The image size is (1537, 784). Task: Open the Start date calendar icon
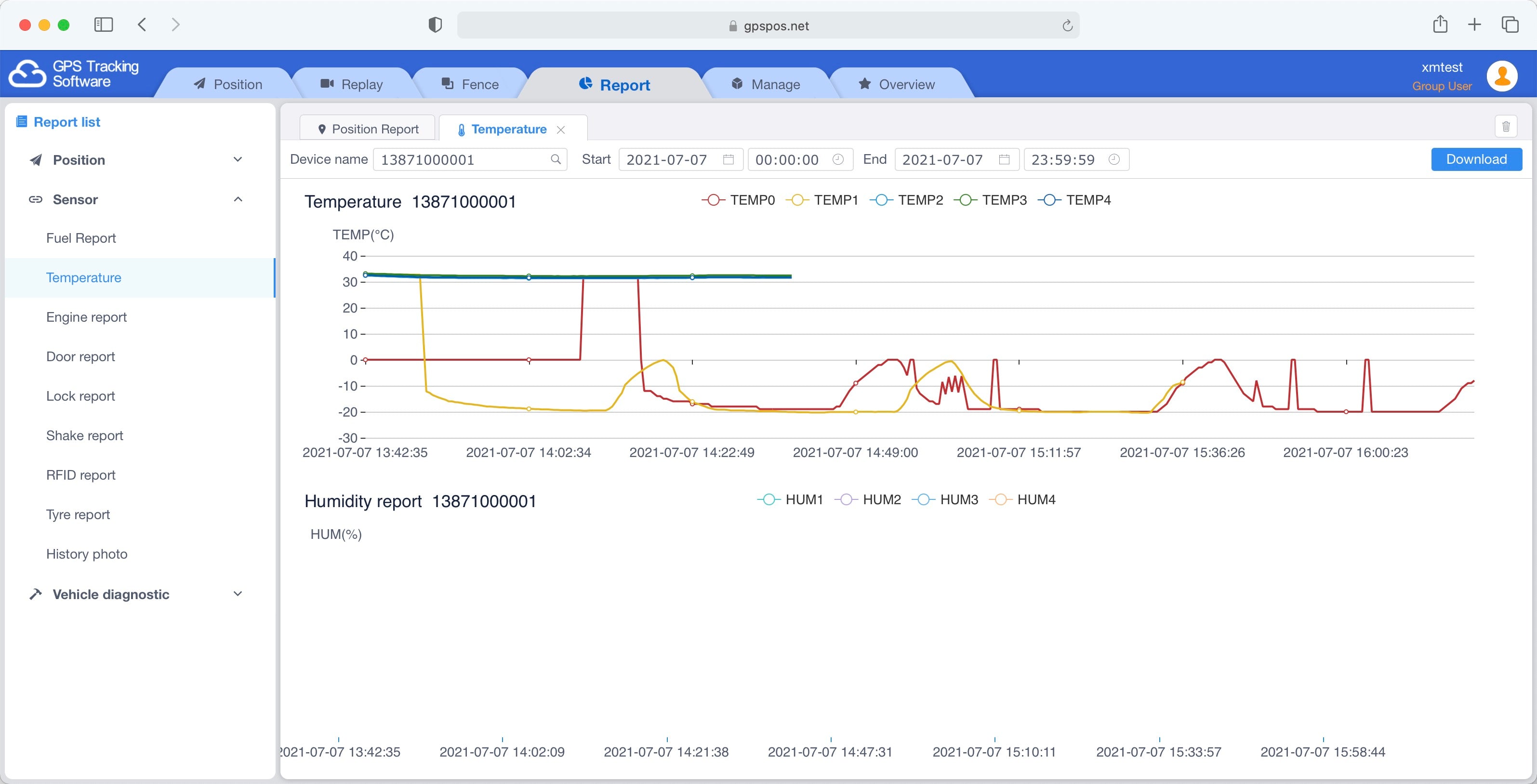(728, 159)
